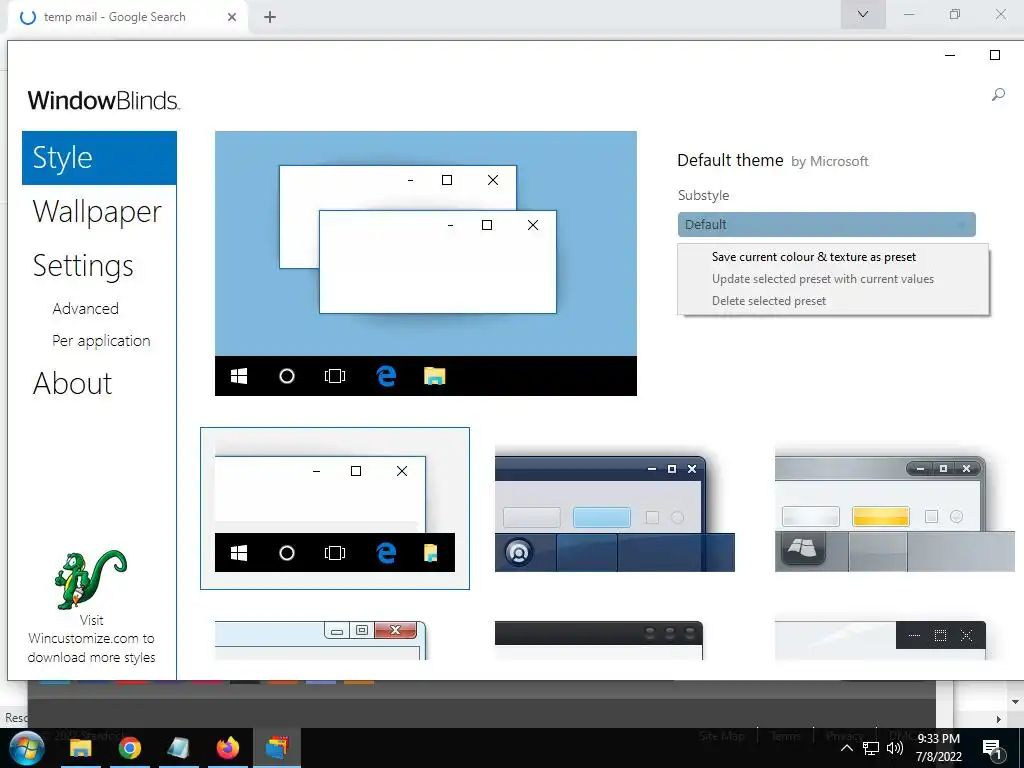
Task: Select the style thumbnail with red close button
Action: click(x=321, y=640)
